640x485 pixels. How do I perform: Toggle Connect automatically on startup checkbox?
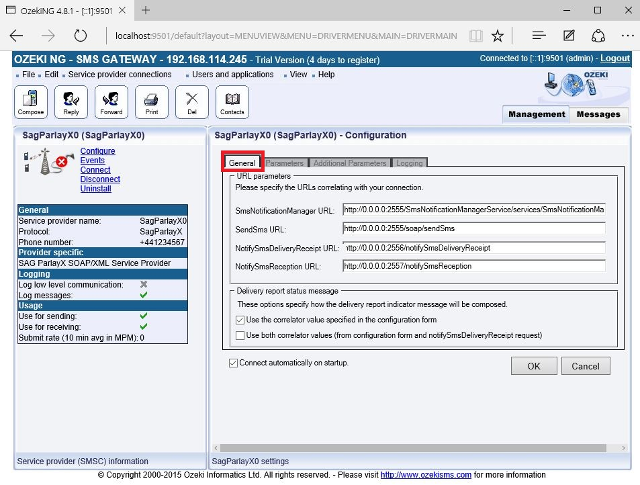point(233,363)
